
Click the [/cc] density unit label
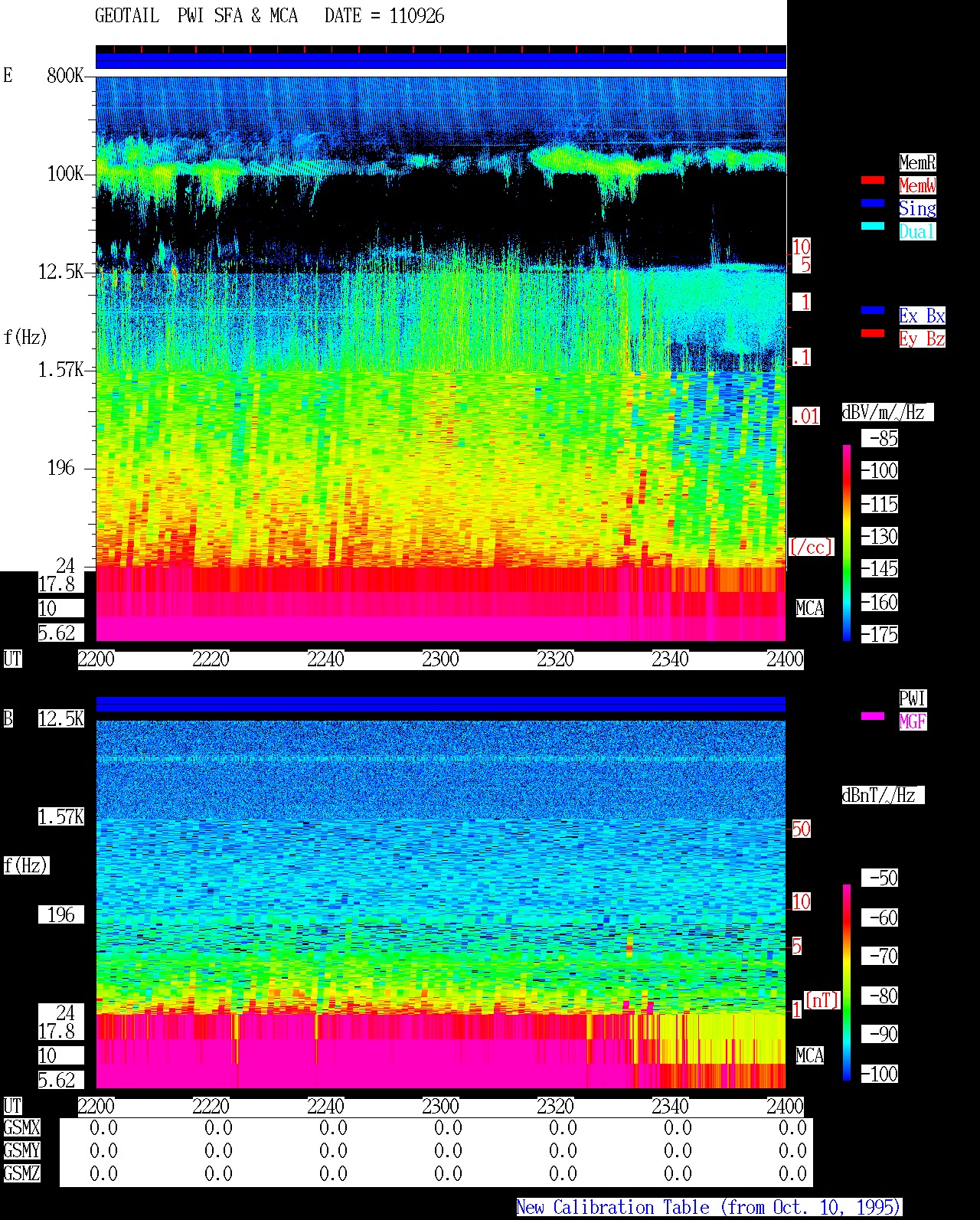811,547
